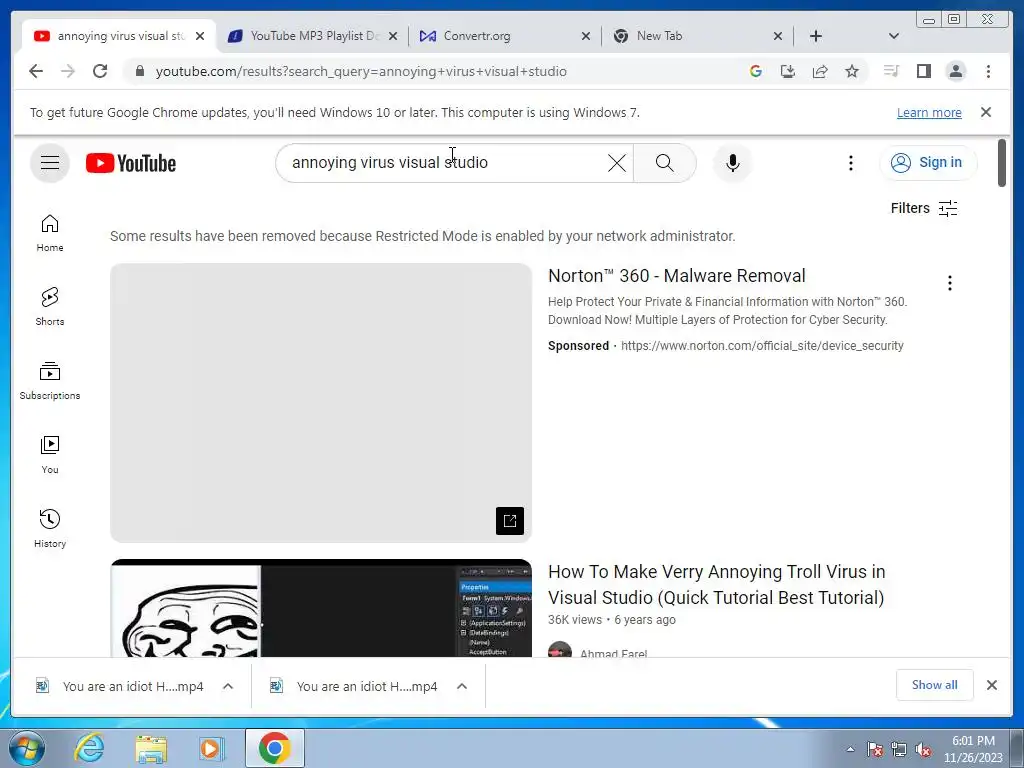Click the address bar URL
1024x768 pixels.
361,71
